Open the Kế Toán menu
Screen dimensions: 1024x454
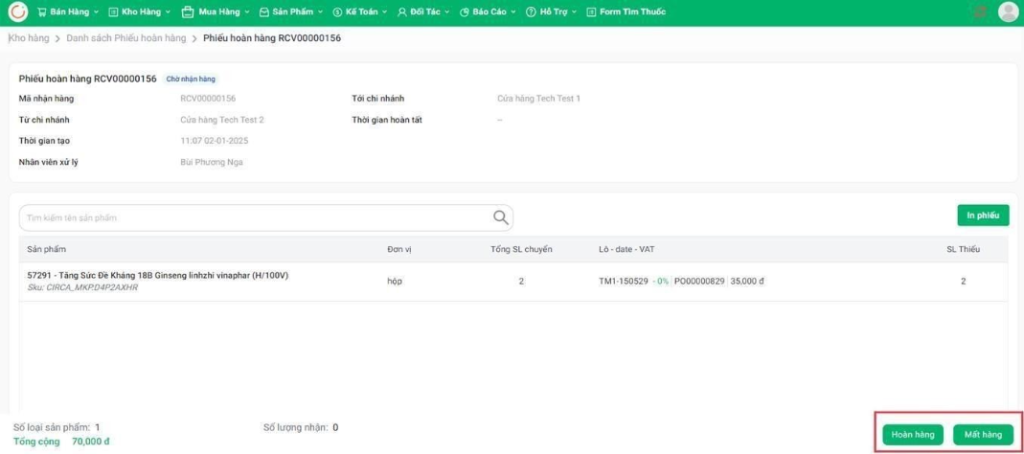tap(362, 12)
